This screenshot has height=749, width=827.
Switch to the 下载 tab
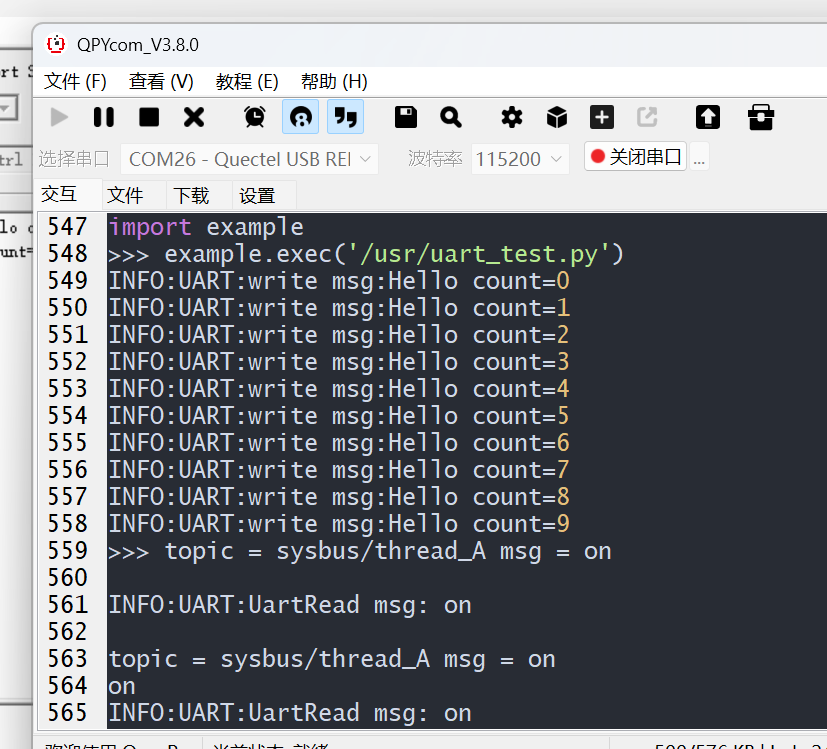191,195
